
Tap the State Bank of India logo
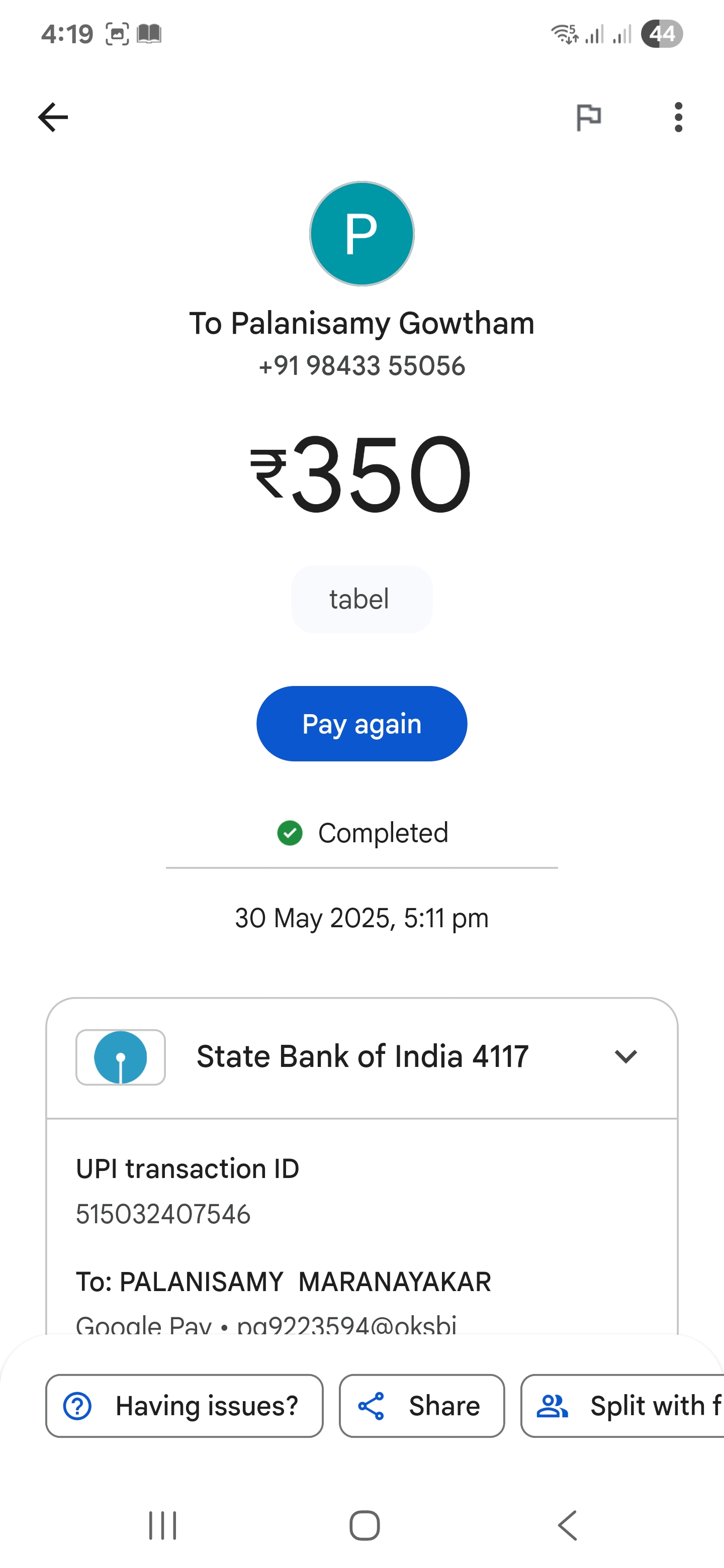pyautogui.click(x=121, y=1057)
